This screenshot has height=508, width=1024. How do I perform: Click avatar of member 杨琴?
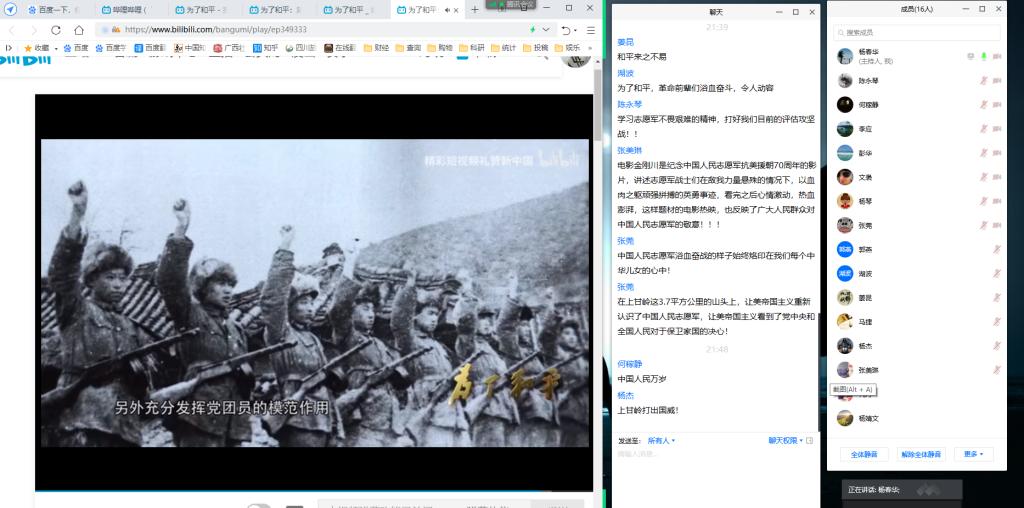845,201
